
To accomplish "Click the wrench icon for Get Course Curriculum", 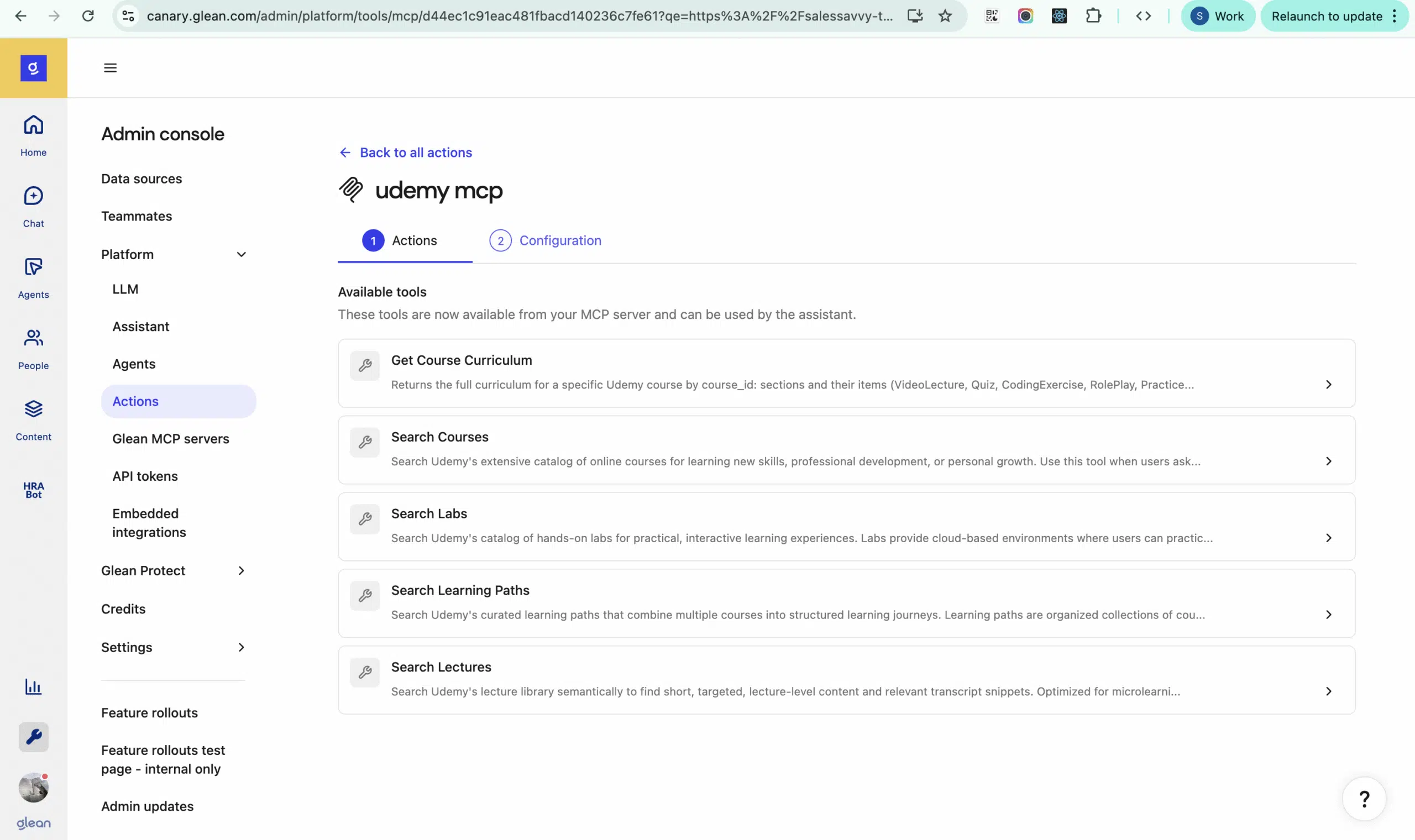I will (364, 366).
